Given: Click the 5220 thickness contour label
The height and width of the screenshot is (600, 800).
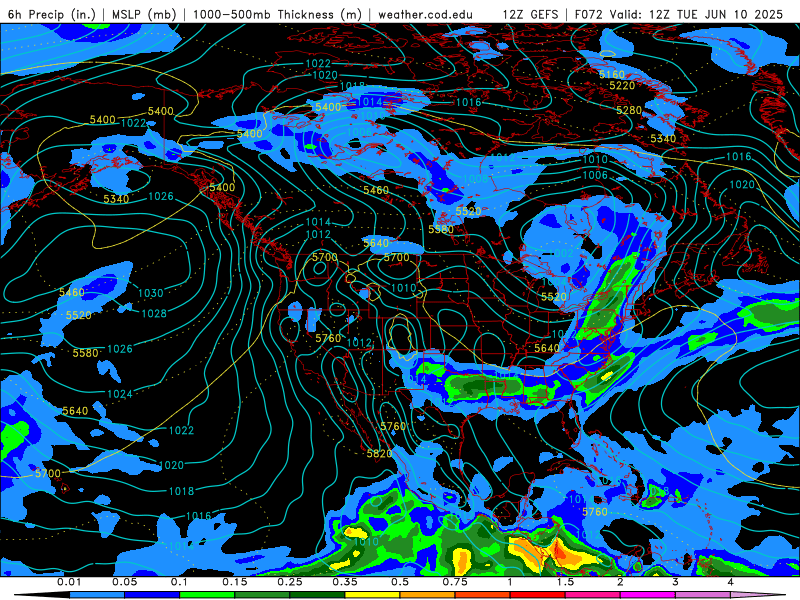Looking at the screenshot, I should coord(622,86).
